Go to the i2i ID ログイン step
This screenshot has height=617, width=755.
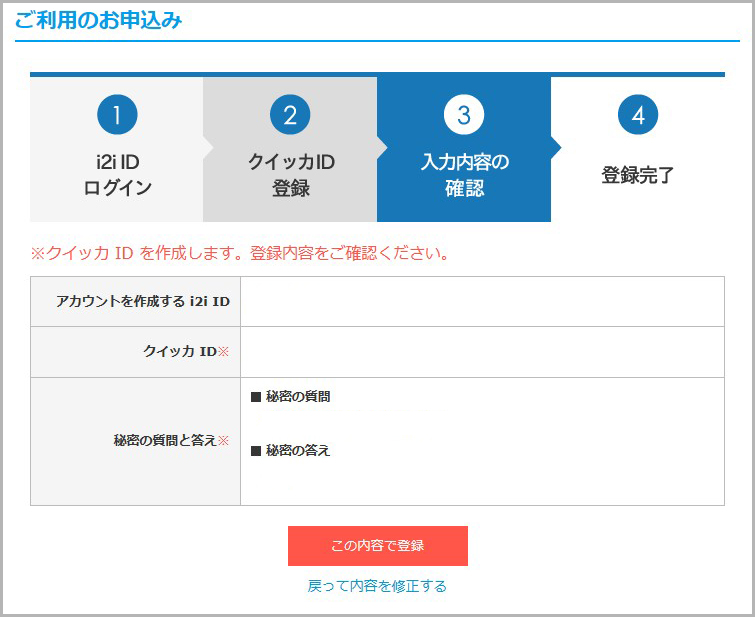pos(117,175)
